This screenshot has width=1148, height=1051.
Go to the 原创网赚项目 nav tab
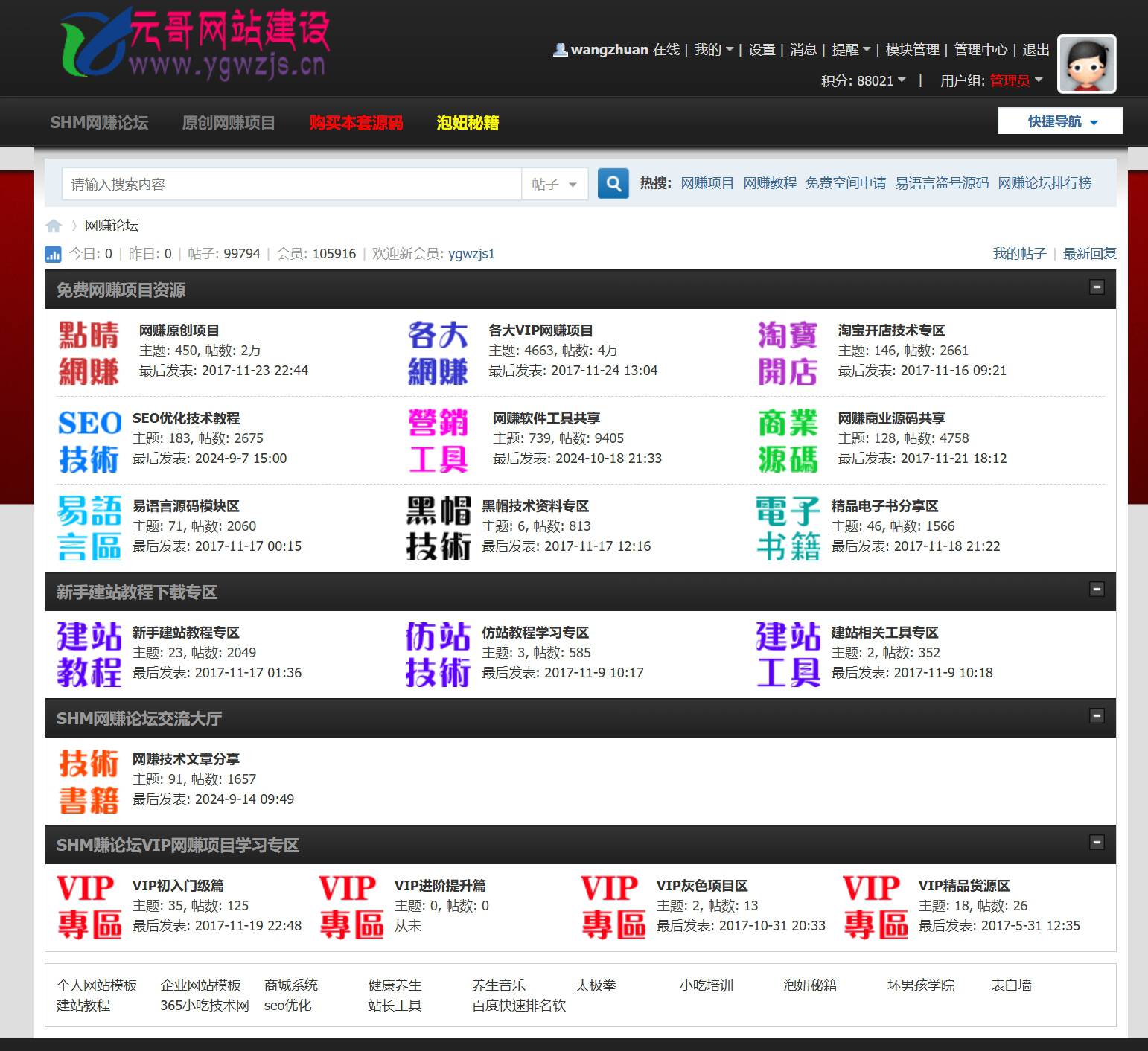[x=229, y=123]
